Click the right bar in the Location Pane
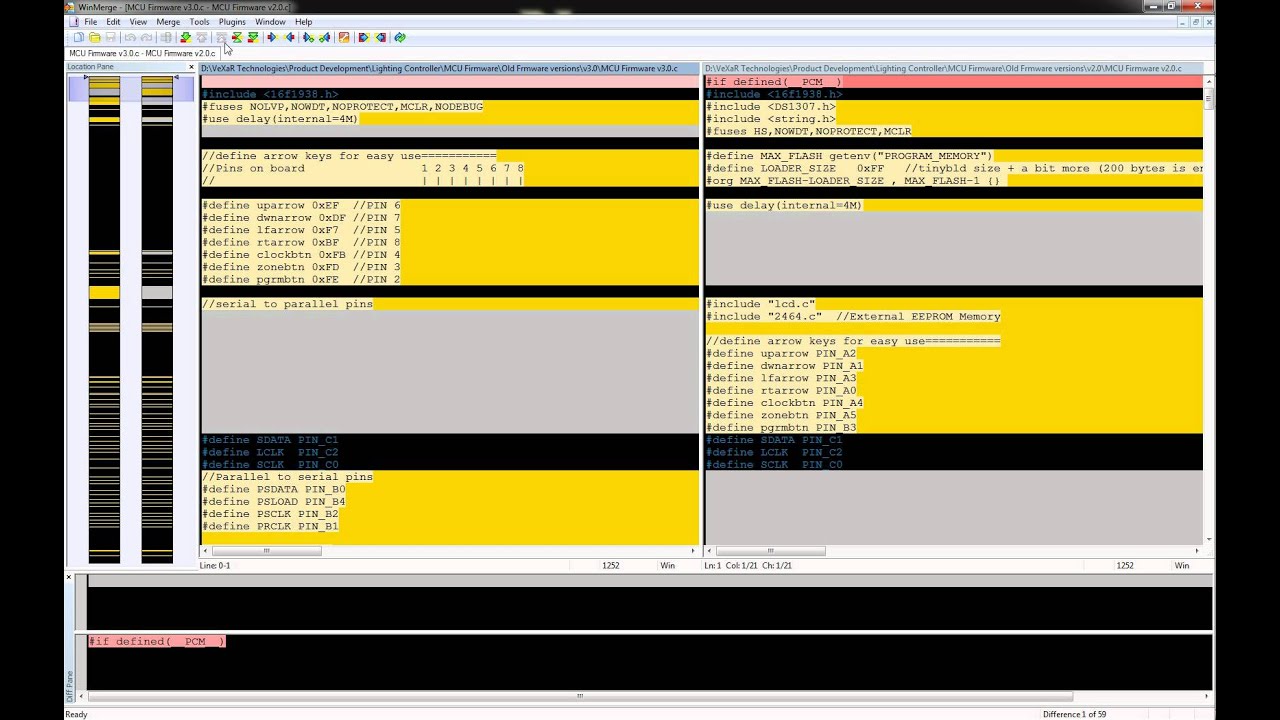1280x720 pixels. [x=157, y=318]
